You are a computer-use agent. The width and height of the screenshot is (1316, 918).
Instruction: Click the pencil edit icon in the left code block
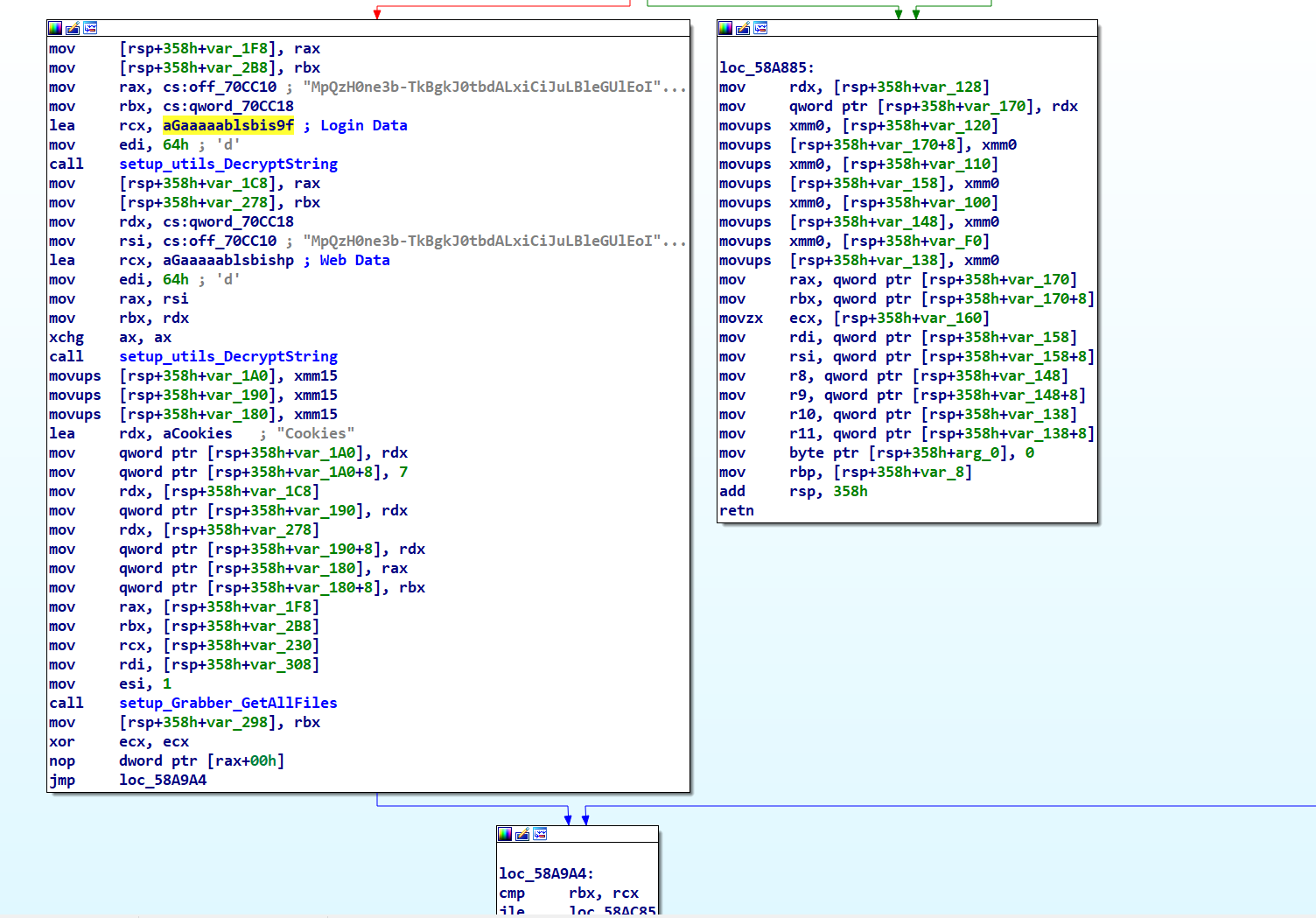73,28
